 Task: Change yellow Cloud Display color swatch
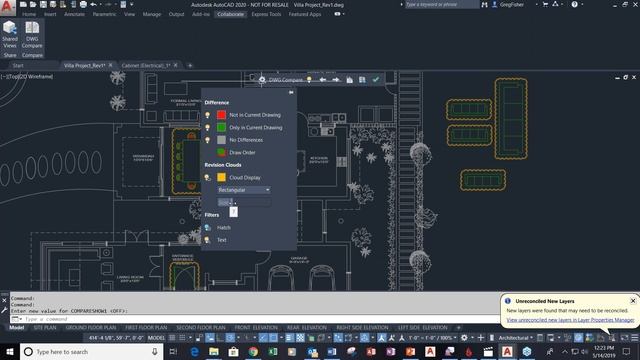[221, 177]
